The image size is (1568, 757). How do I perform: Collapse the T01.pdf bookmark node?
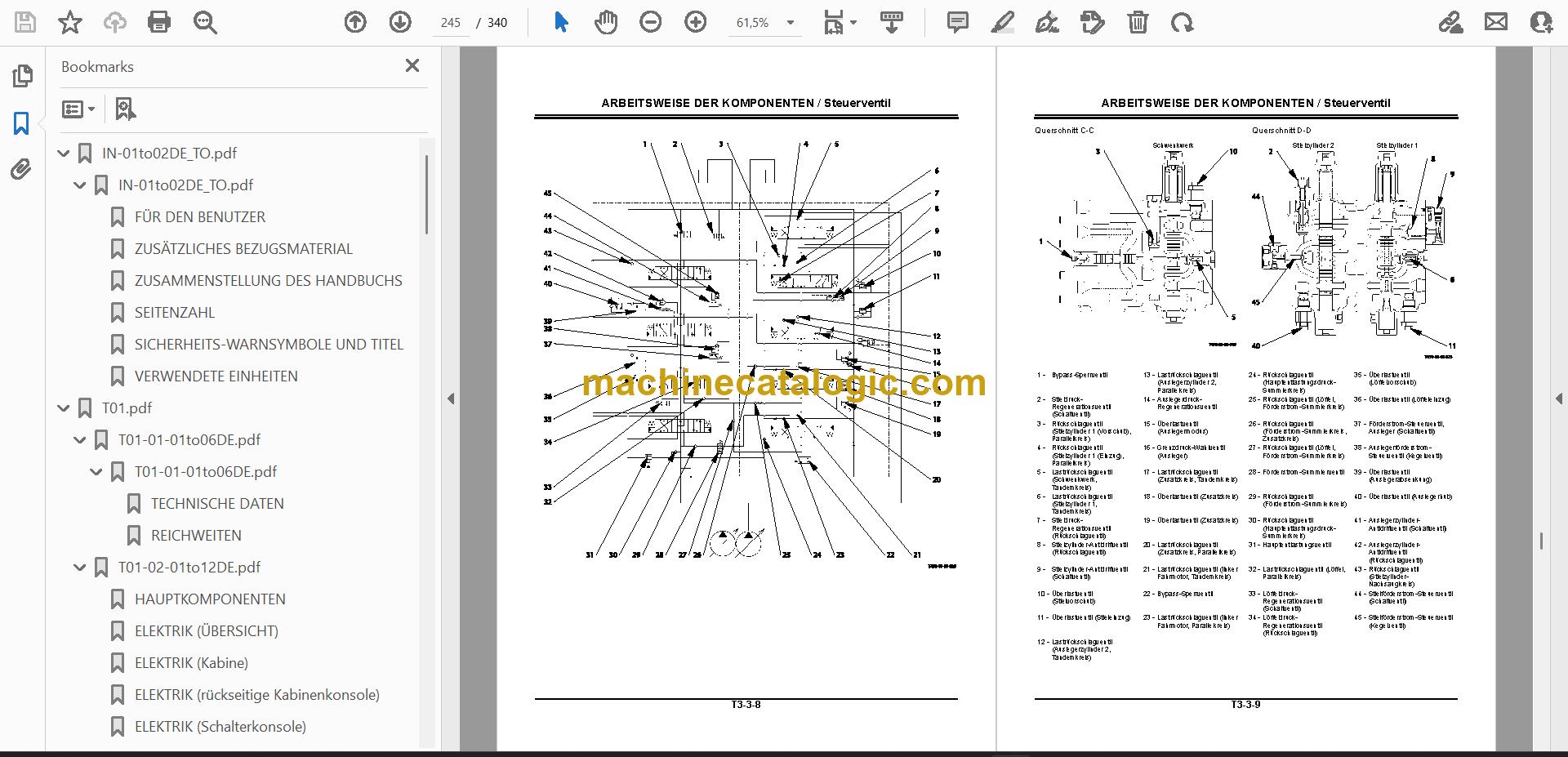point(64,407)
